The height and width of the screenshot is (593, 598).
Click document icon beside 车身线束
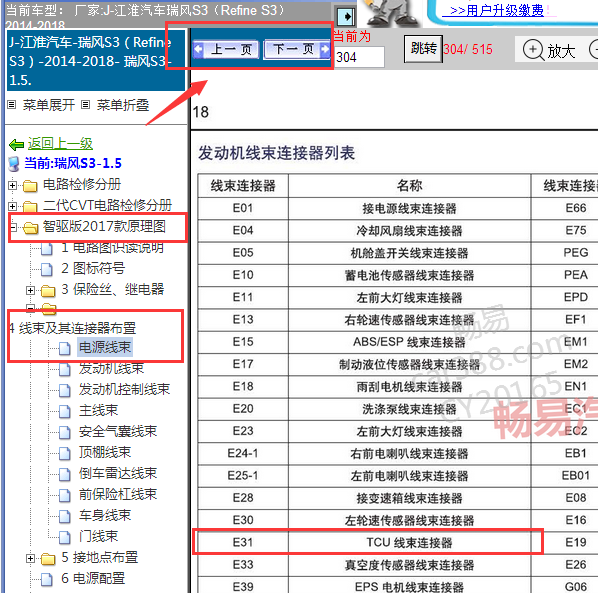tap(64, 516)
